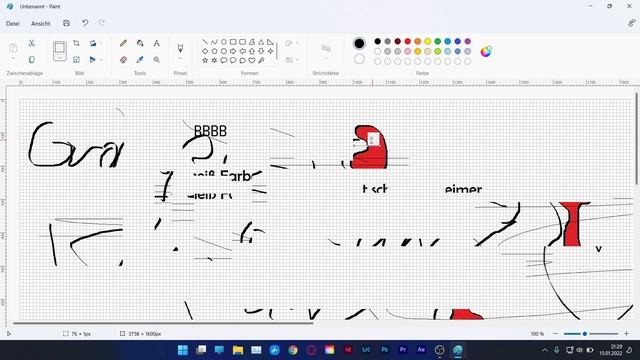Pick the Rectangle shape
Screen dimensions: 640x360
pos(233,42)
